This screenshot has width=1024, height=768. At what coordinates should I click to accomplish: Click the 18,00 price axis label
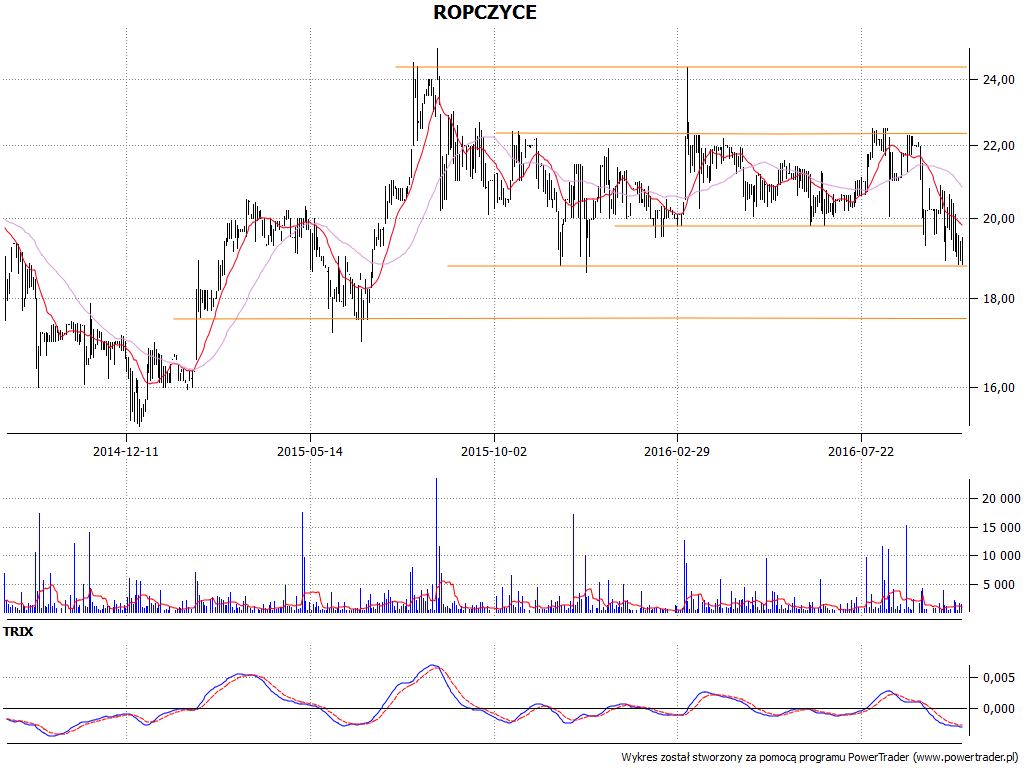[x=999, y=298]
